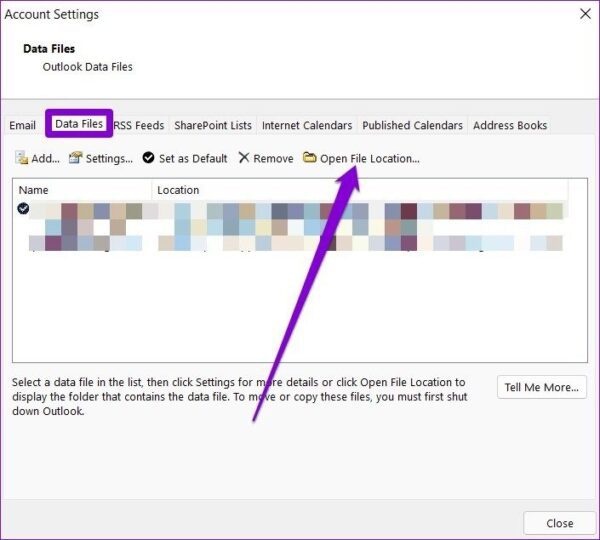Image resolution: width=600 pixels, height=540 pixels.
Task: Click the Tell Me More button
Action: [x=542, y=387]
